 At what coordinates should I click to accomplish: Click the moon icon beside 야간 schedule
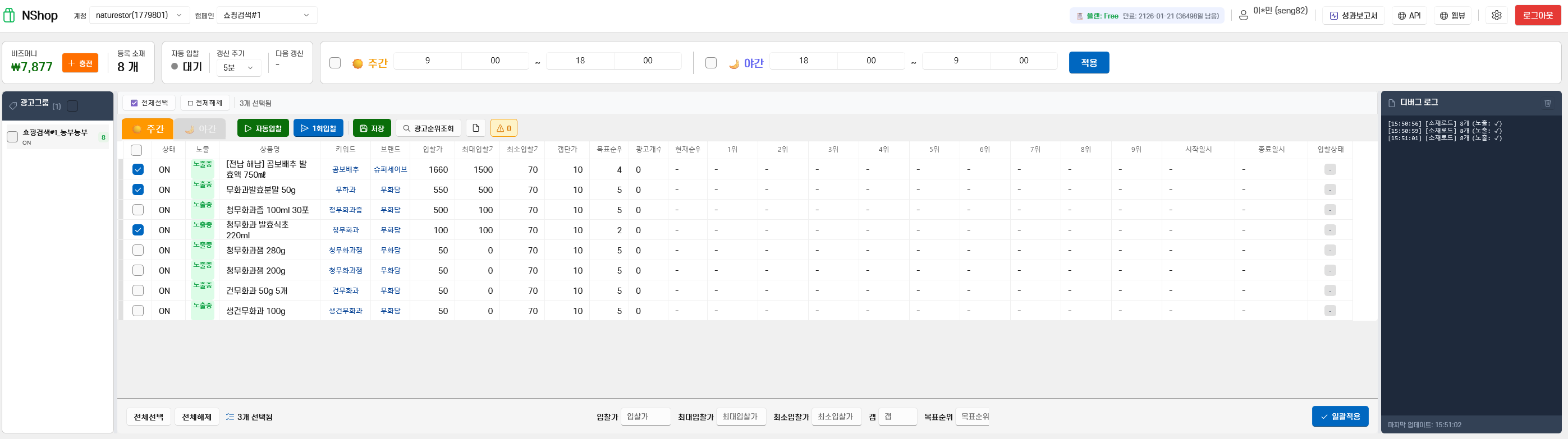734,63
